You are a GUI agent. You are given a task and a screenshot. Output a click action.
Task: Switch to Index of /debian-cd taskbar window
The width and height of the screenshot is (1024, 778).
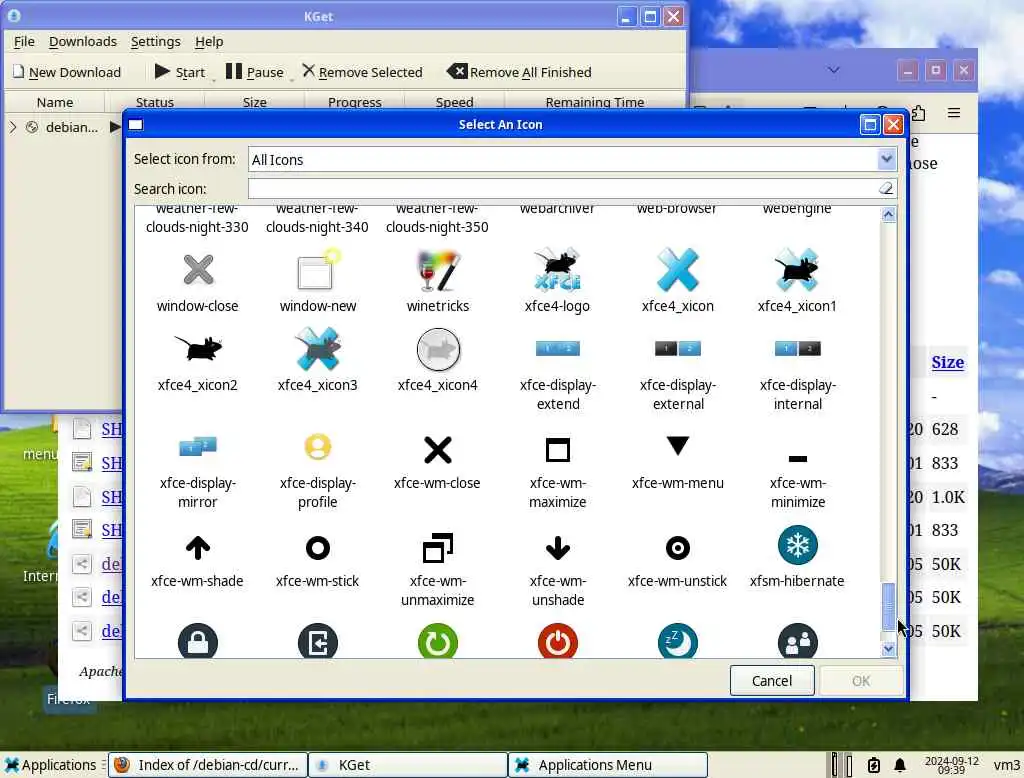tap(206, 765)
